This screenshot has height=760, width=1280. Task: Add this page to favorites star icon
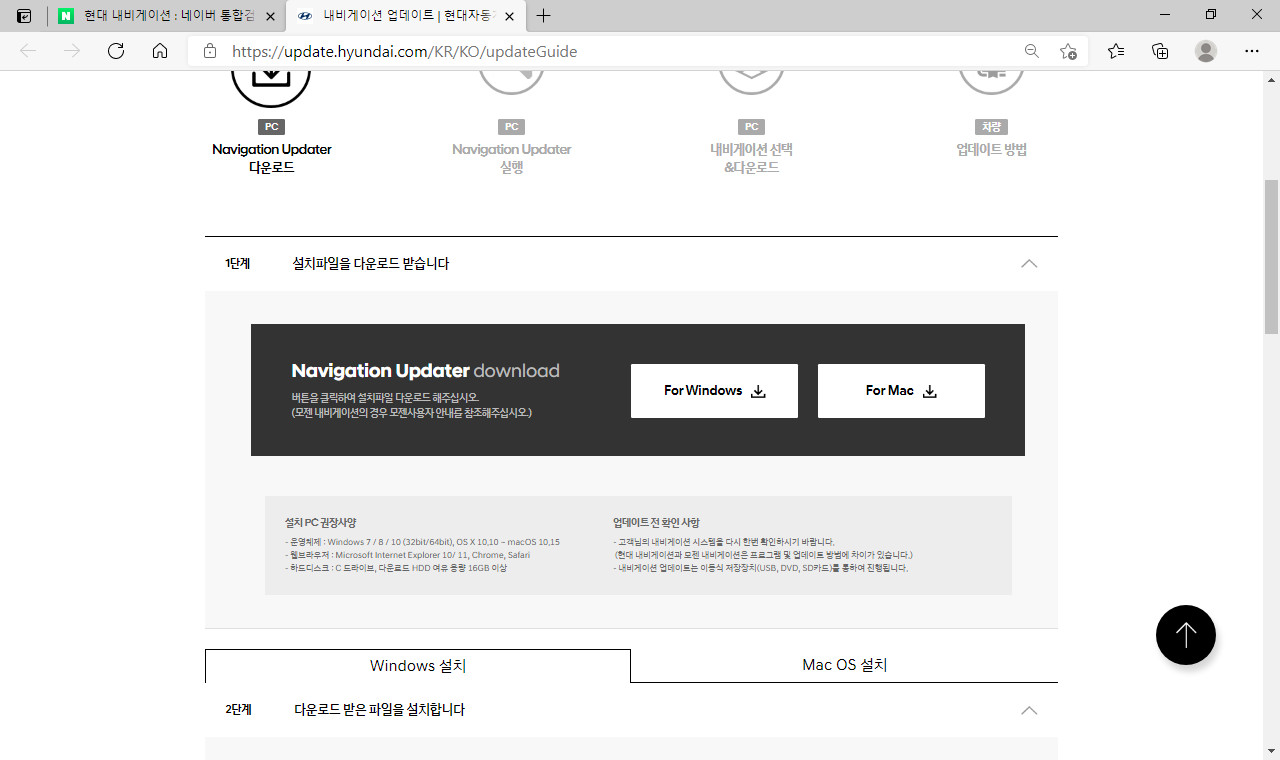(x=1068, y=51)
